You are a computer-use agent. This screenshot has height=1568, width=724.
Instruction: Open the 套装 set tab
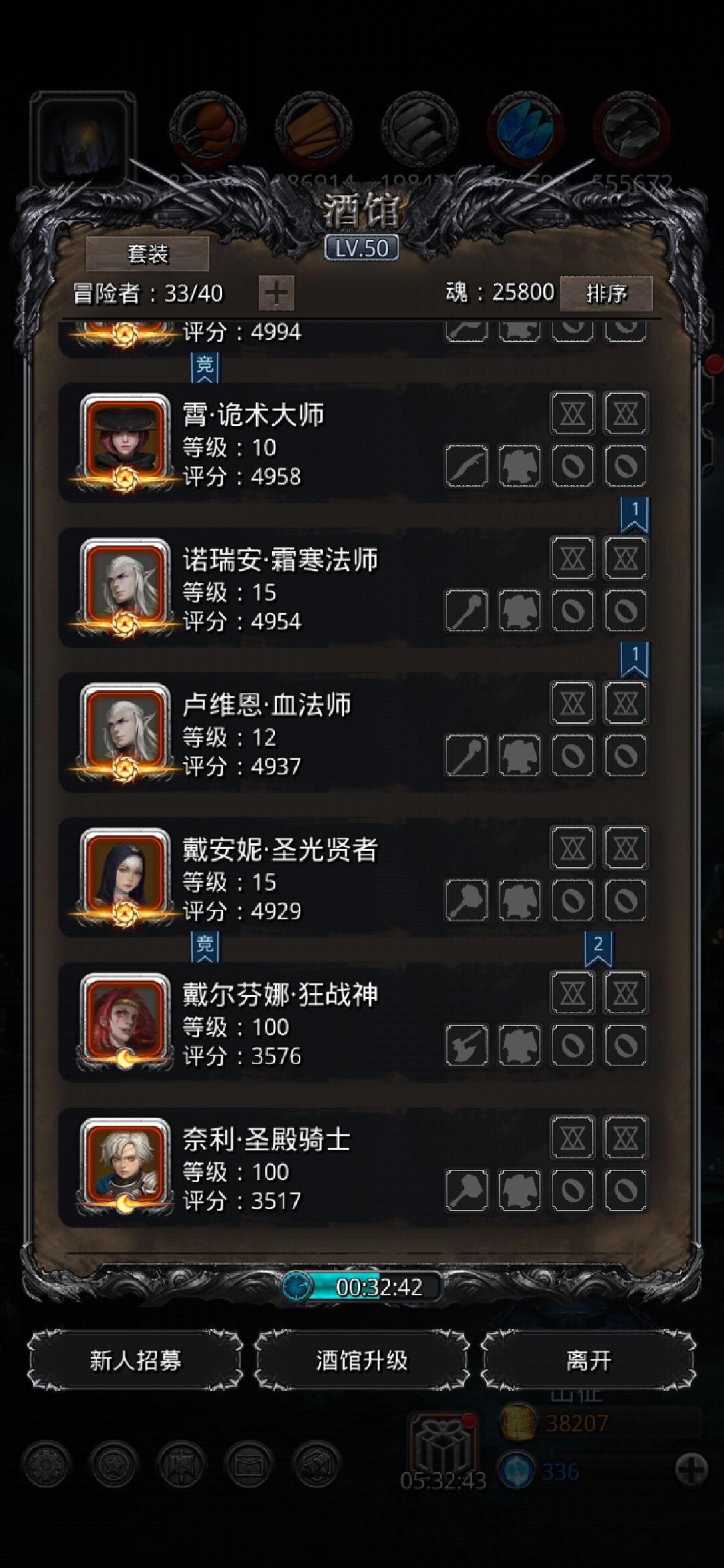147,254
